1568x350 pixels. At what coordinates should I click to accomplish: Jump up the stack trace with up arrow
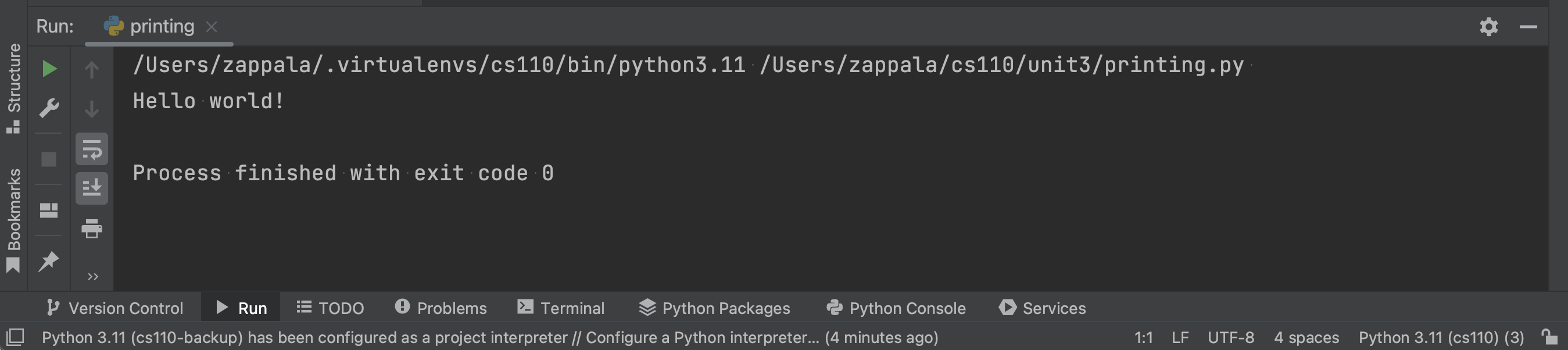pos(92,70)
